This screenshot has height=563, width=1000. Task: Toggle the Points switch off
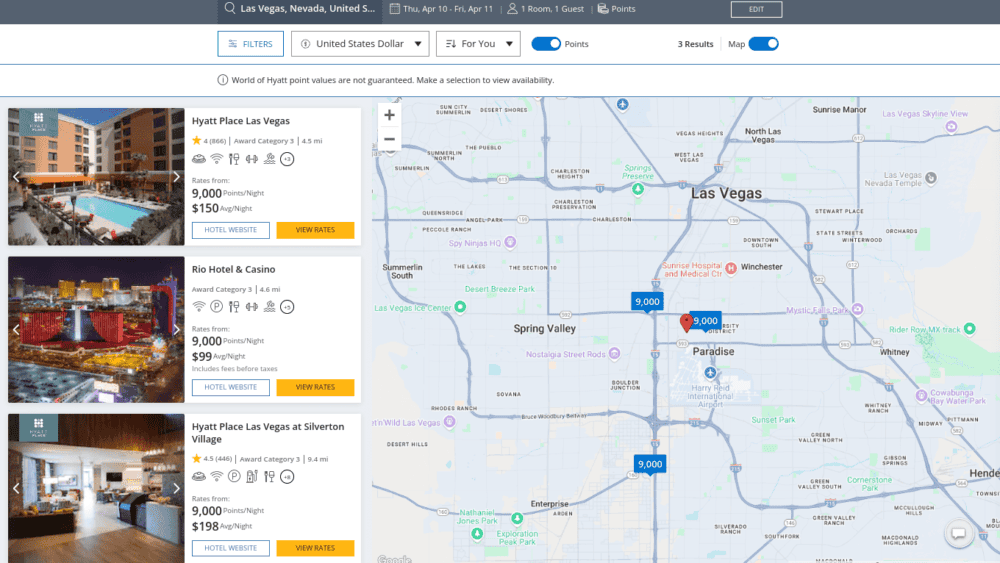(x=546, y=44)
